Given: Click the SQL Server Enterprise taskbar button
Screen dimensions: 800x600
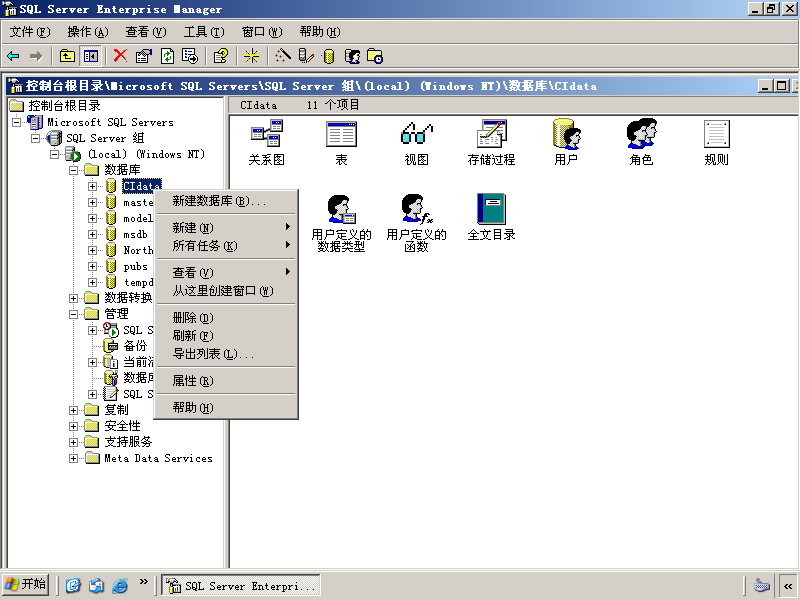Looking at the screenshot, I should tap(241, 585).
